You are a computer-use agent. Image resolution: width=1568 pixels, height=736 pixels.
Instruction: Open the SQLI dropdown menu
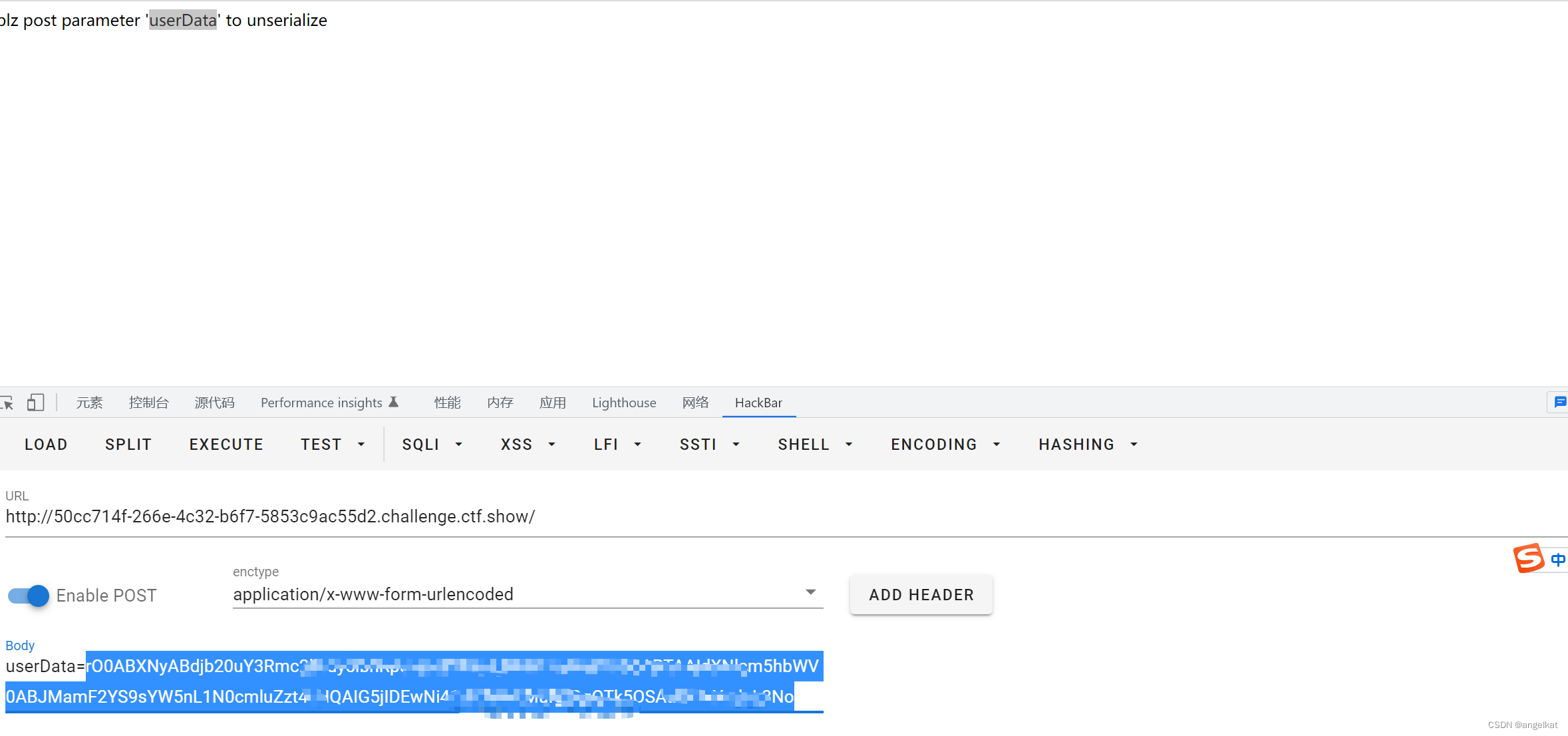pos(432,445)
